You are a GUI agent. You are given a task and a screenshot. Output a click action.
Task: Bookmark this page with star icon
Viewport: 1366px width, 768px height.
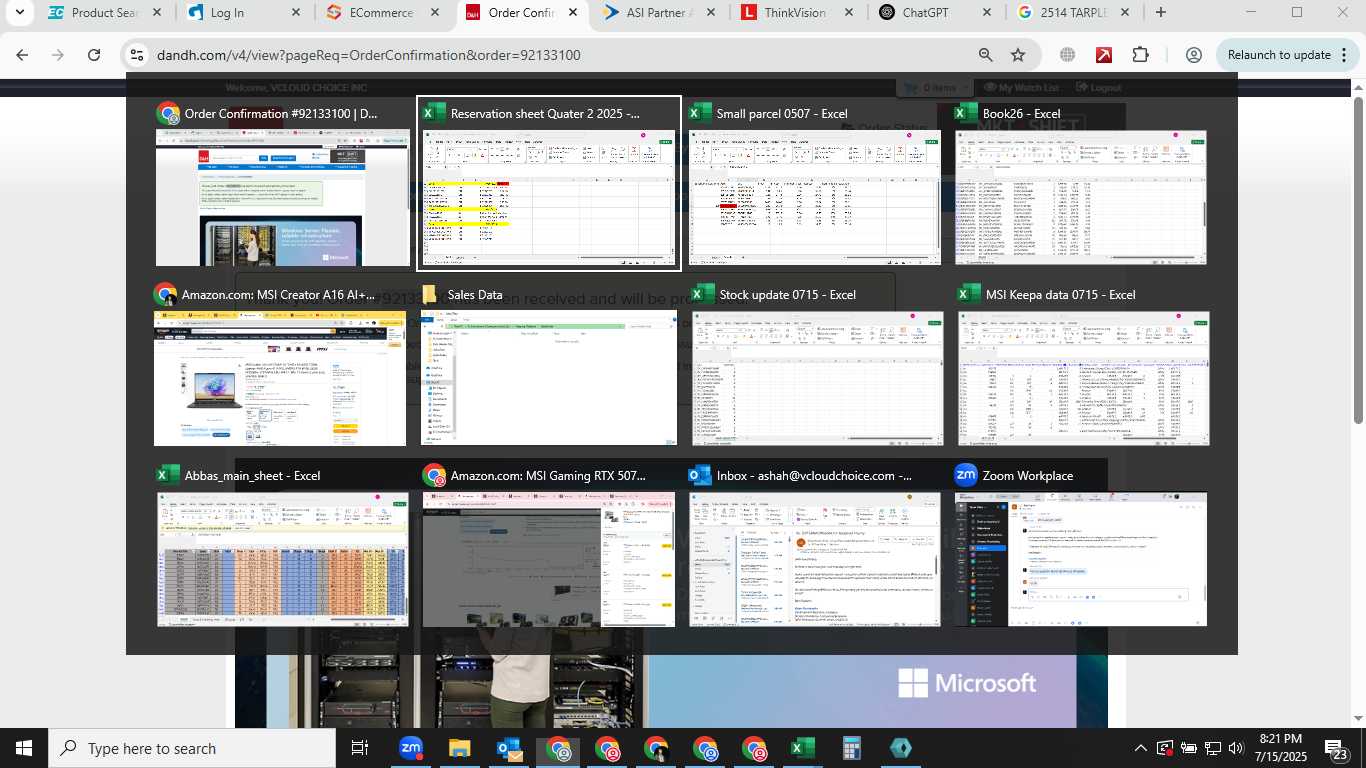1018,55
